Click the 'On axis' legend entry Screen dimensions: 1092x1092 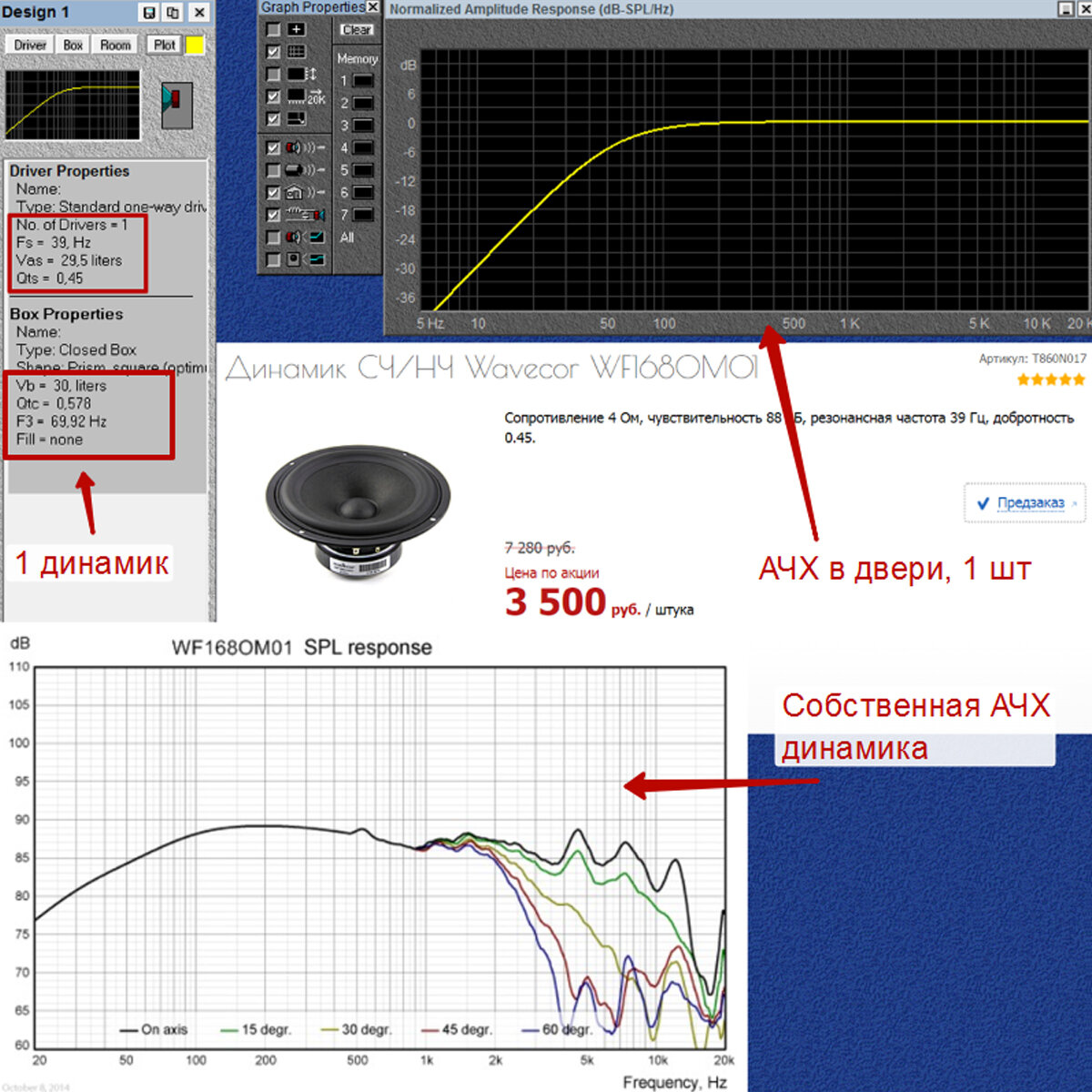tap(154, 1029)
